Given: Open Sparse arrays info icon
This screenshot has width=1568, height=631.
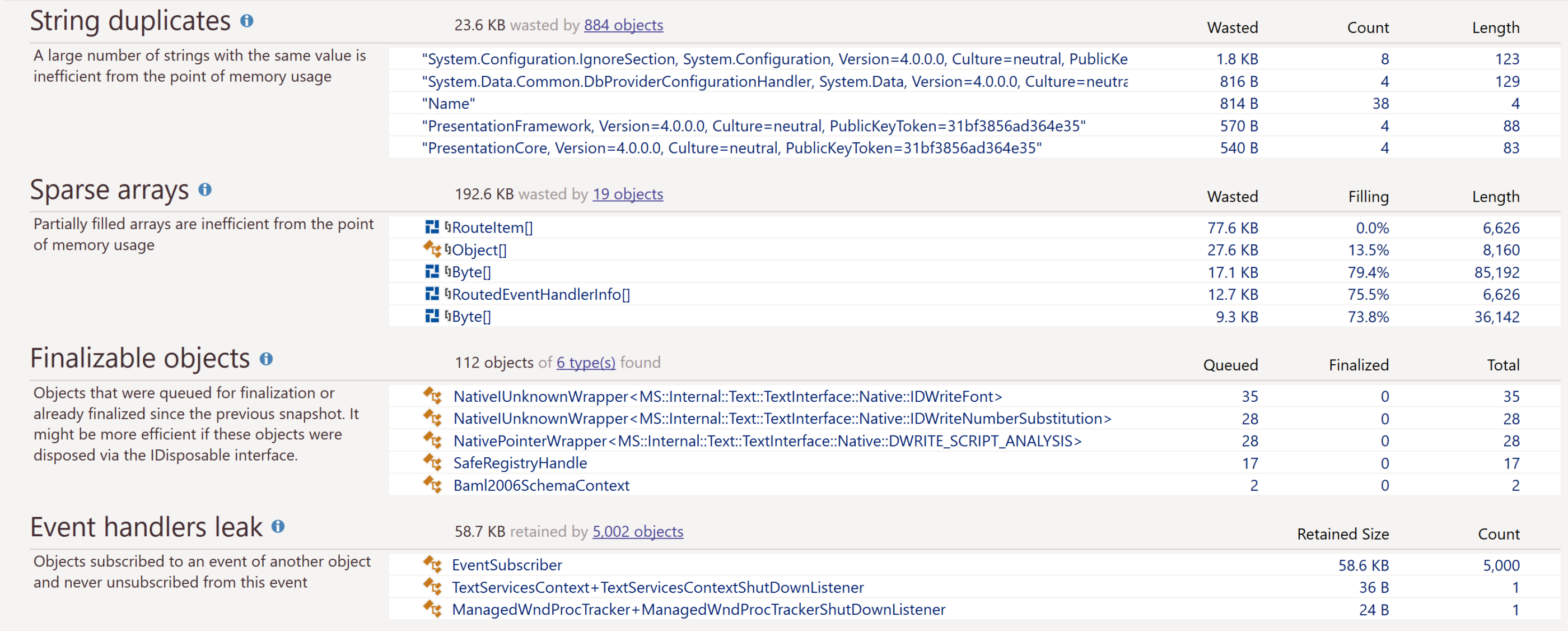Looking at the screenshot, I should [205, 189].
